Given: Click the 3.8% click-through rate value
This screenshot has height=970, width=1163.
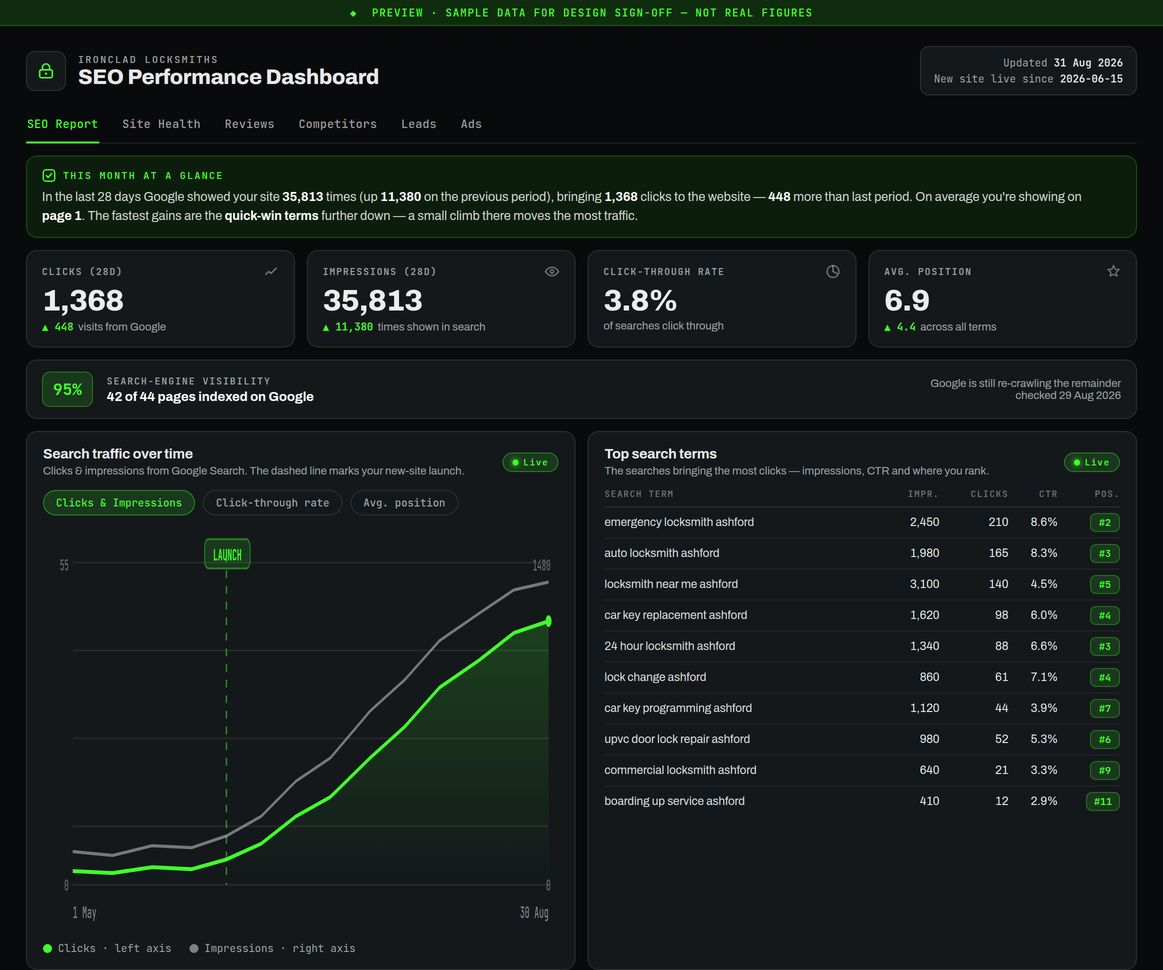Looking at the screenshot, I should pyautogui.click(x=640, y=300).
